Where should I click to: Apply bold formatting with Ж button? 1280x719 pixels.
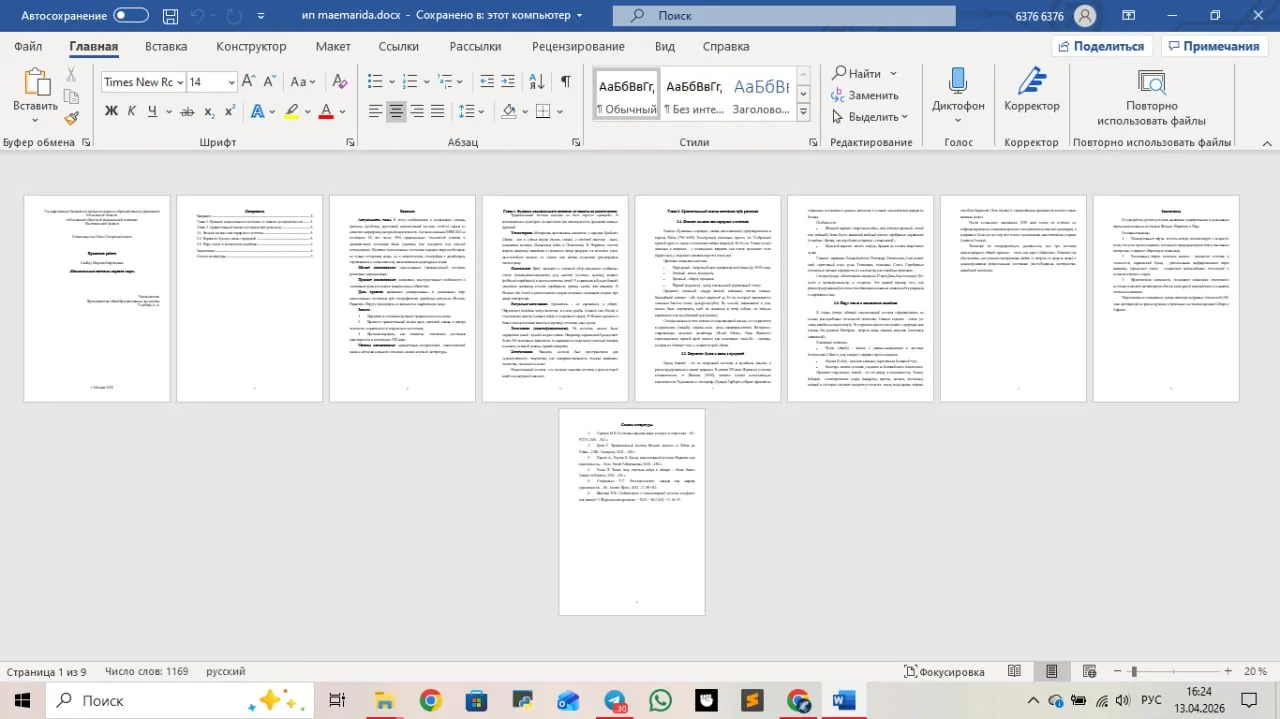pos(112,111)
